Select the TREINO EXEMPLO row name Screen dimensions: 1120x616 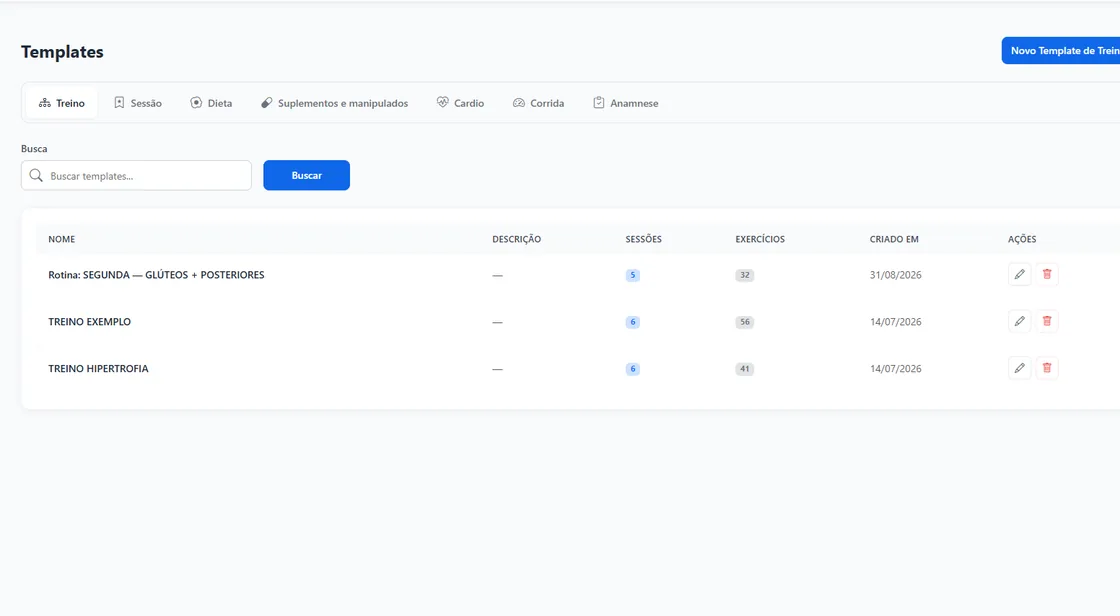[89, 322]
